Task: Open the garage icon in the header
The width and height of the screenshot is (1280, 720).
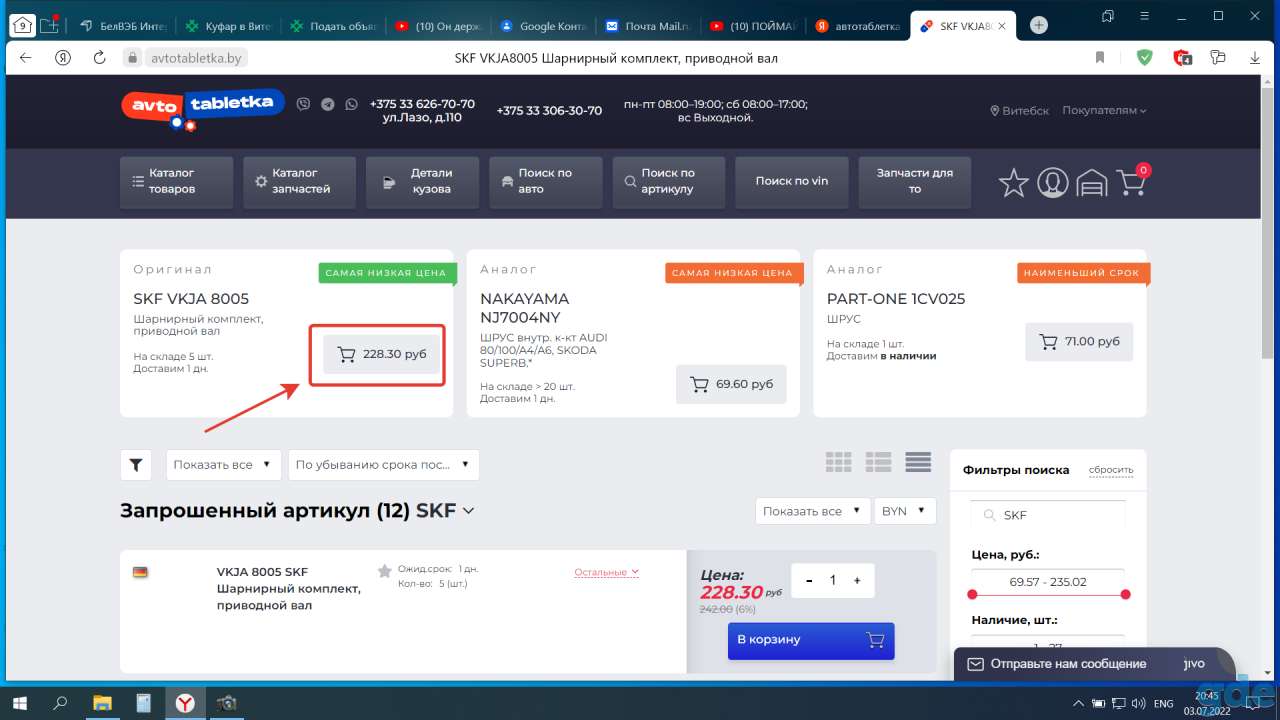Action: (x=1092, y=183)
